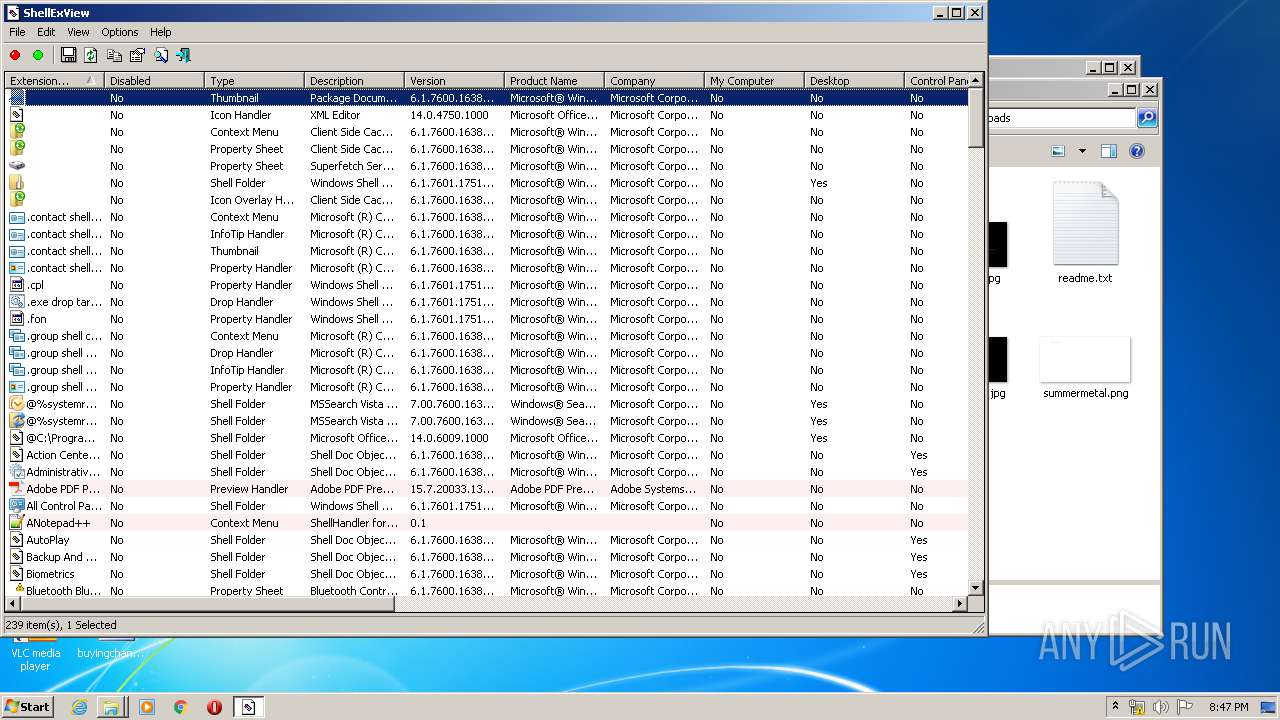This screenshot has width=1280, height=720.
Task: Select the All Control Panel row icon
Action: tap(17, 506)
